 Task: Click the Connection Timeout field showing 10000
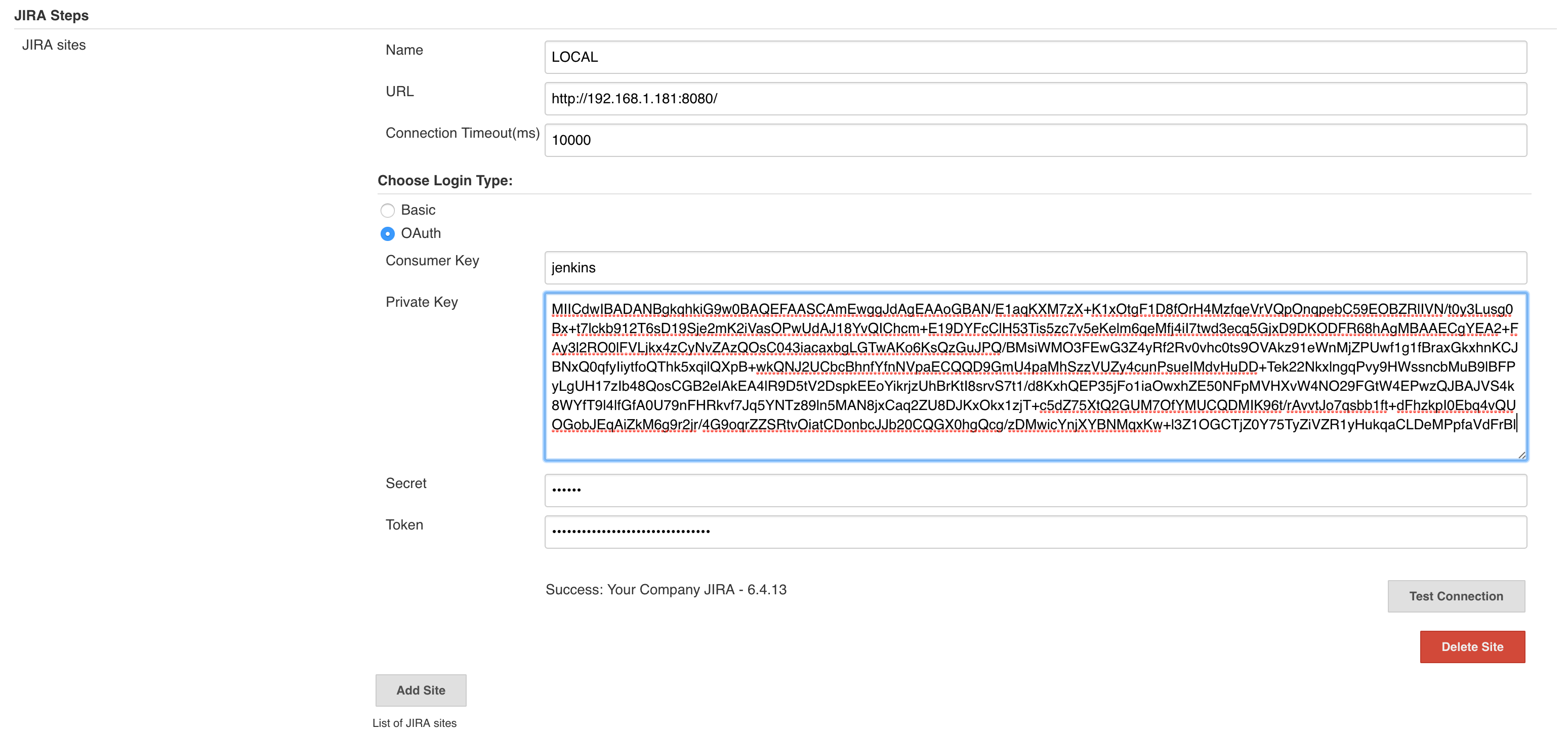(1035, 140)
